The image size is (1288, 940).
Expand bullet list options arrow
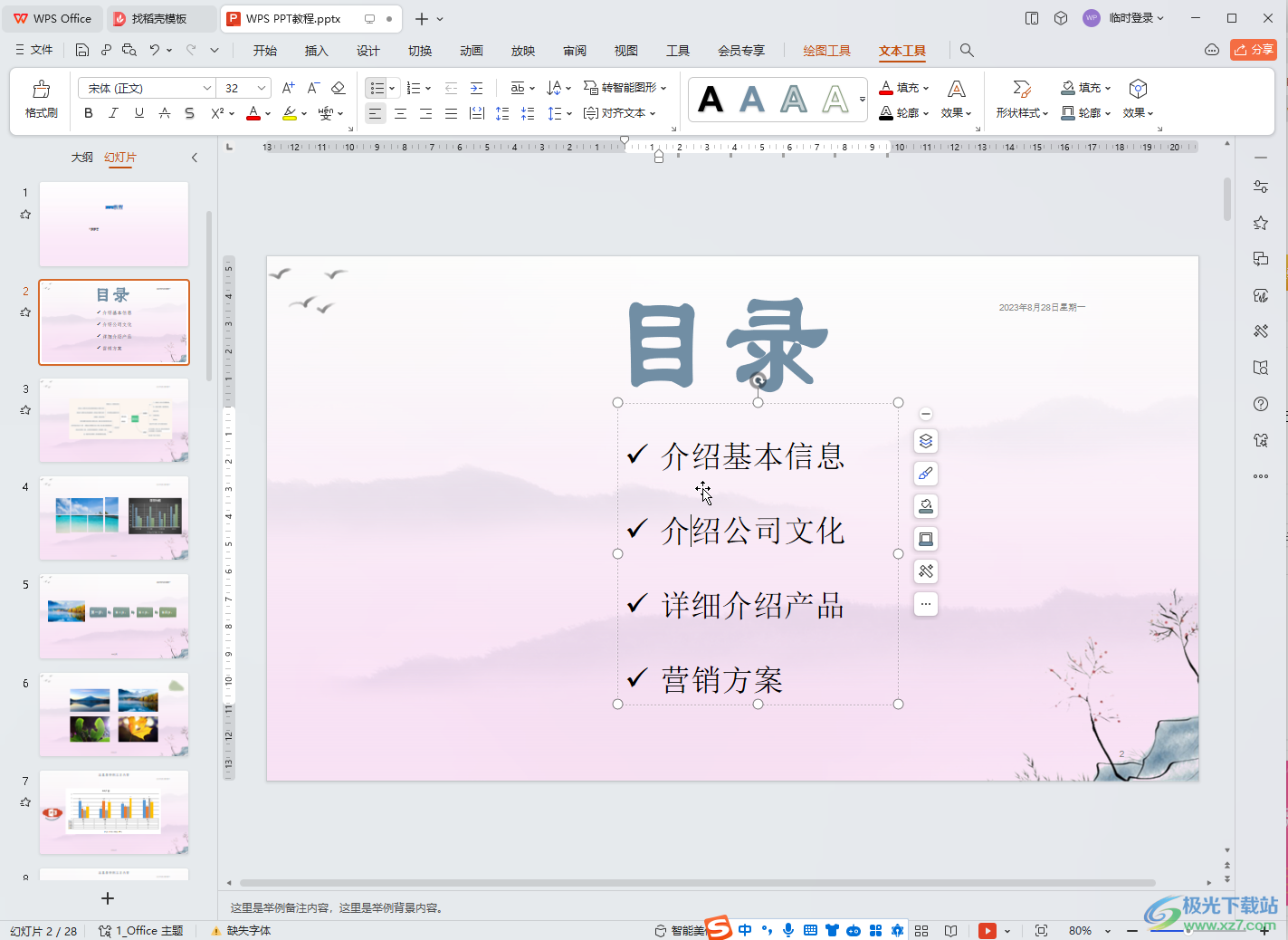pyautogui.click(x=392, y=88)
